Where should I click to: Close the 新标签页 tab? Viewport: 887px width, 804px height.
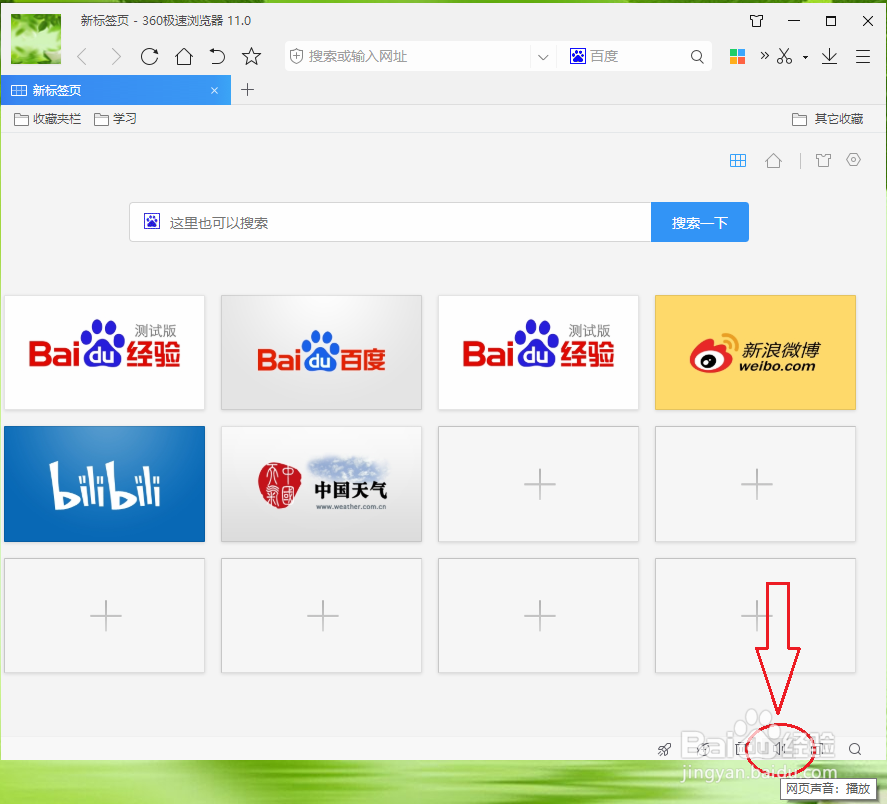point(214,91)
